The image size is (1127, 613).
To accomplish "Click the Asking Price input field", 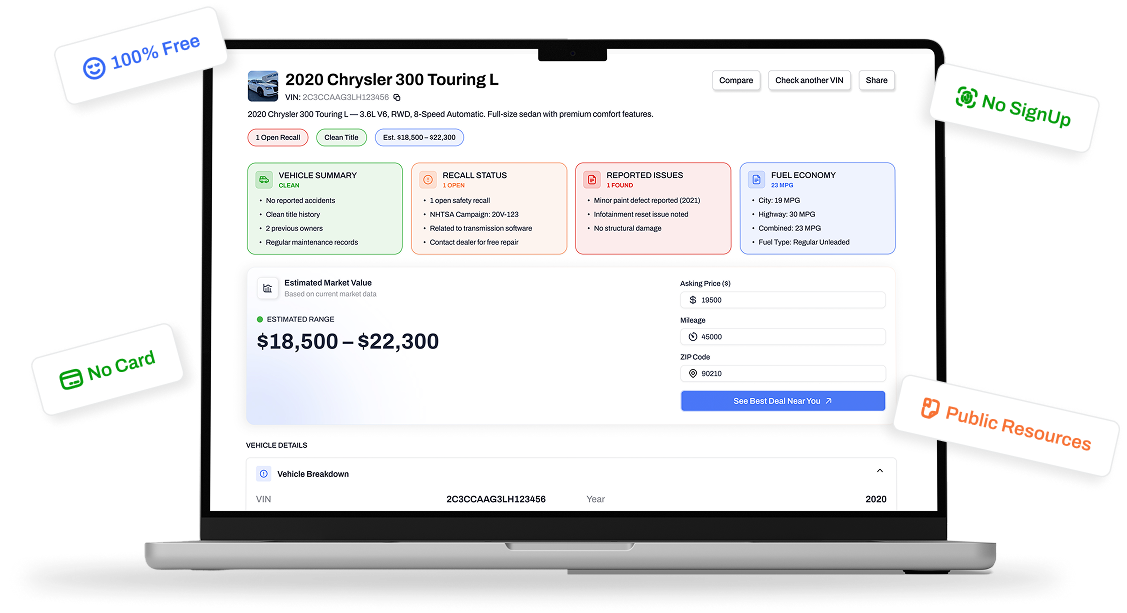I will click(783, 300).
